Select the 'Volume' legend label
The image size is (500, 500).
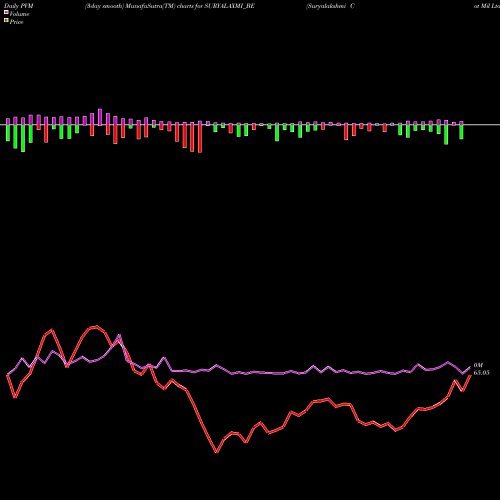coord(19,14)
